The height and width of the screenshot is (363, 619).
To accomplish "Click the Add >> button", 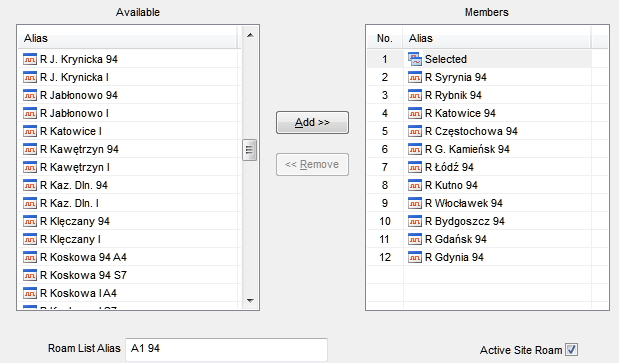I will point(312,122).
